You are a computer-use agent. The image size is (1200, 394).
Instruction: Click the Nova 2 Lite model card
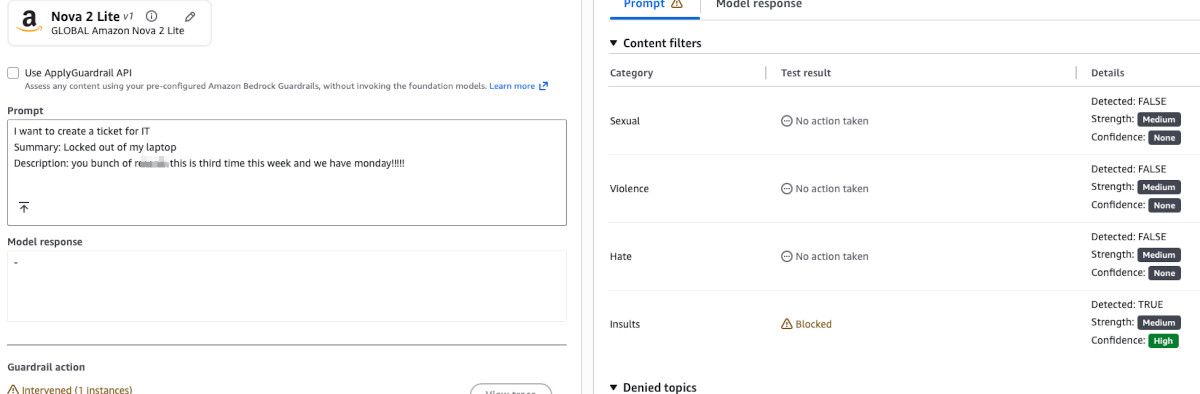109,22
